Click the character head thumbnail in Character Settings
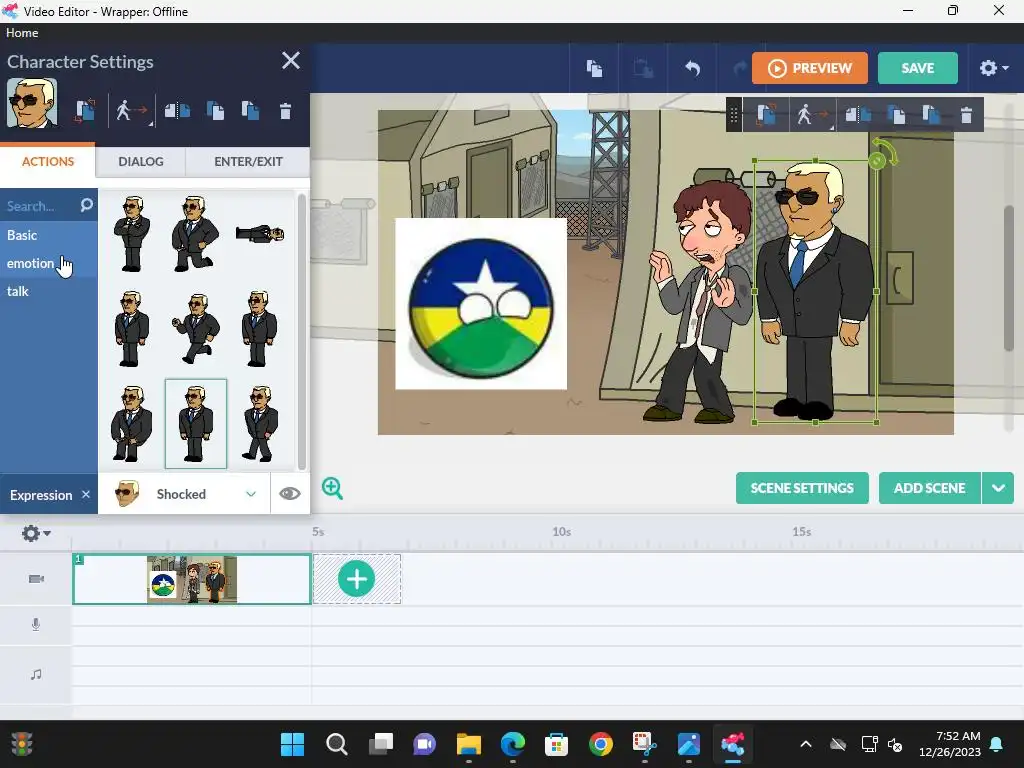This screenshot has width=1024, height=768. (32, 103)
